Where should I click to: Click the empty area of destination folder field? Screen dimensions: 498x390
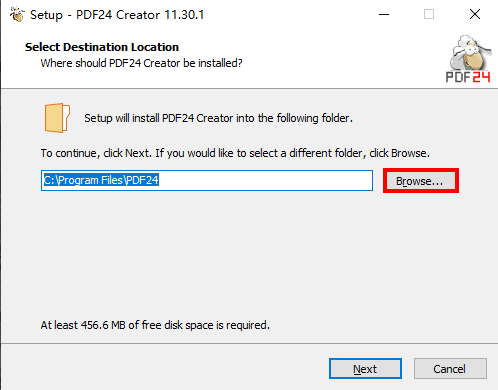click(265, 180)
